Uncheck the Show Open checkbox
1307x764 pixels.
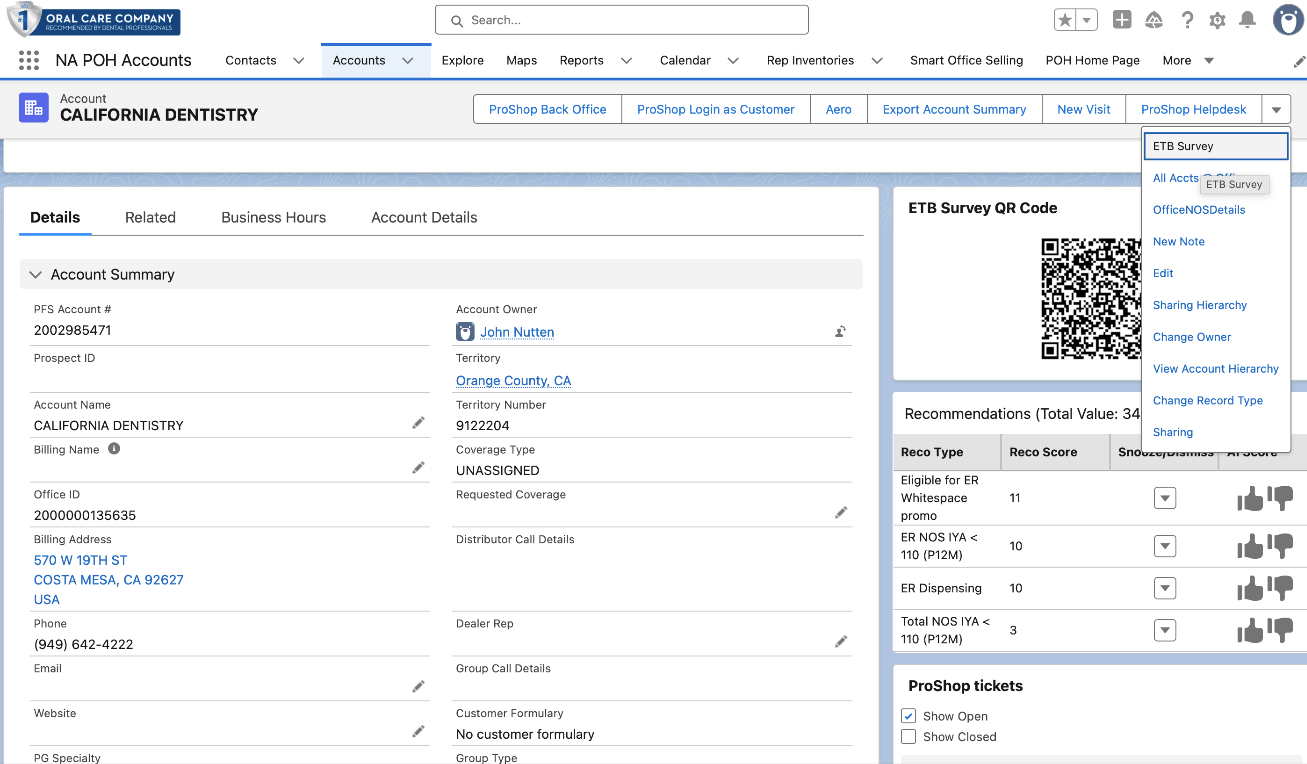[x=908, y=716]
